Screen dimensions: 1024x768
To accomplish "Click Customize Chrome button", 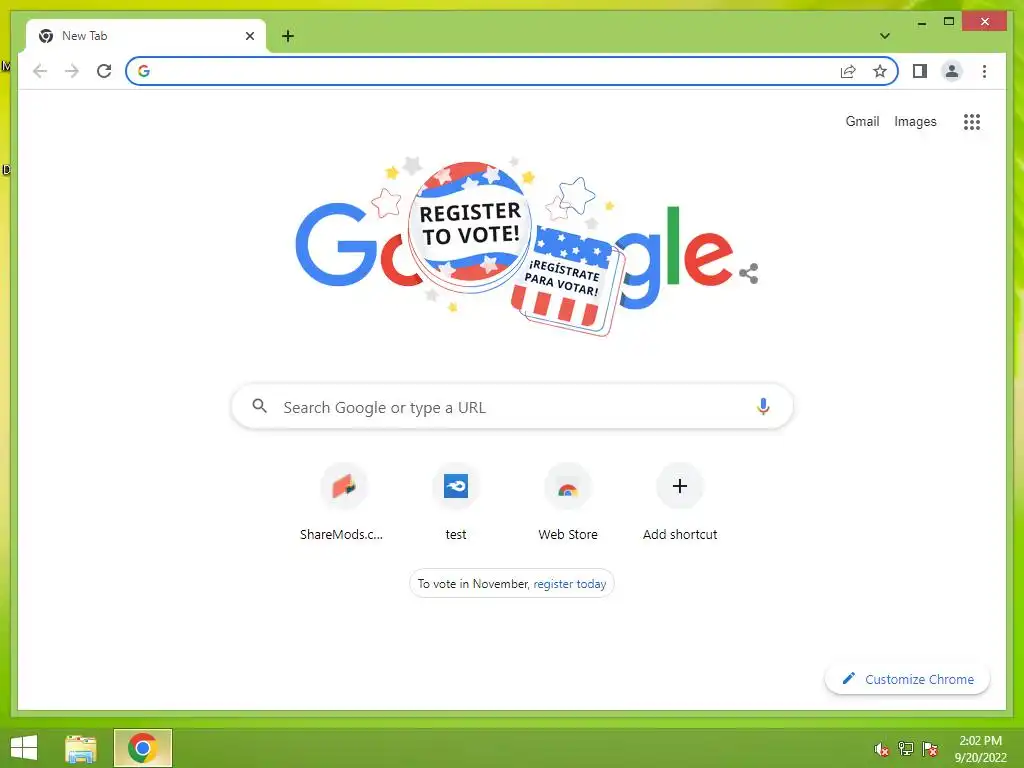I will 907,679.
